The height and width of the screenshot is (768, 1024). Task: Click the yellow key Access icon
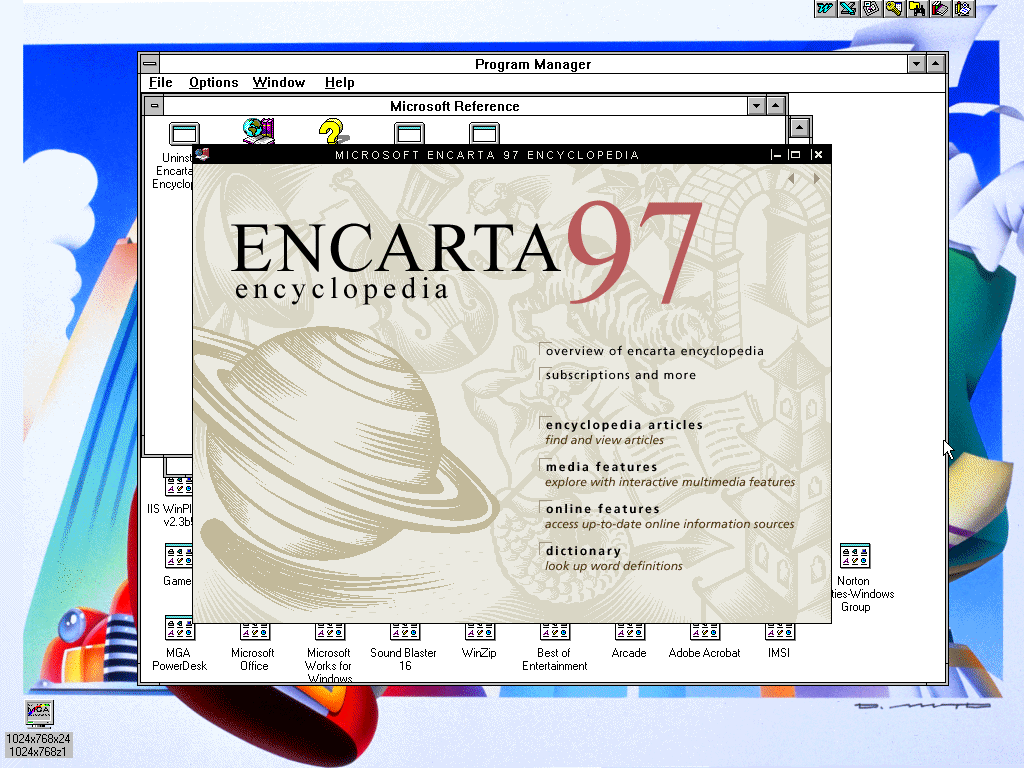point(894,8)
